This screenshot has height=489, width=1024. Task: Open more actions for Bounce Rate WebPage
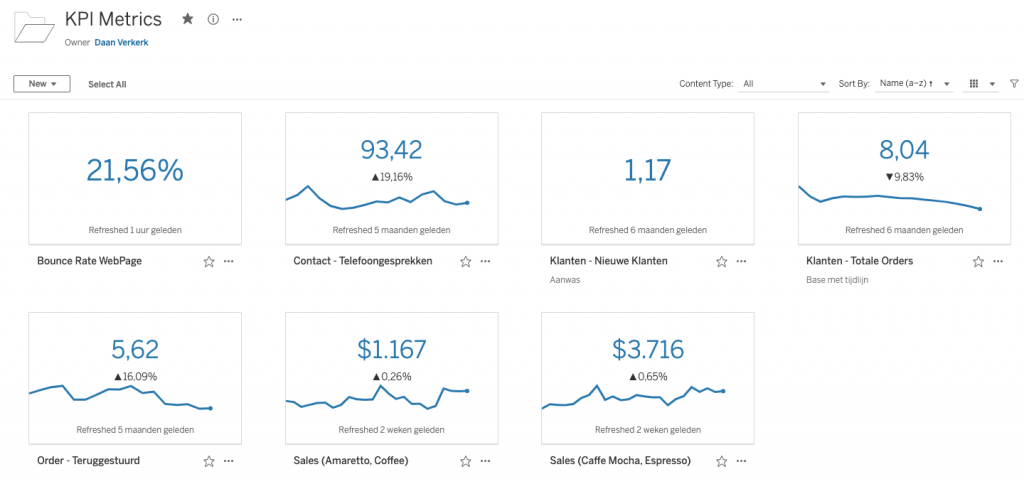pos(229,261)
